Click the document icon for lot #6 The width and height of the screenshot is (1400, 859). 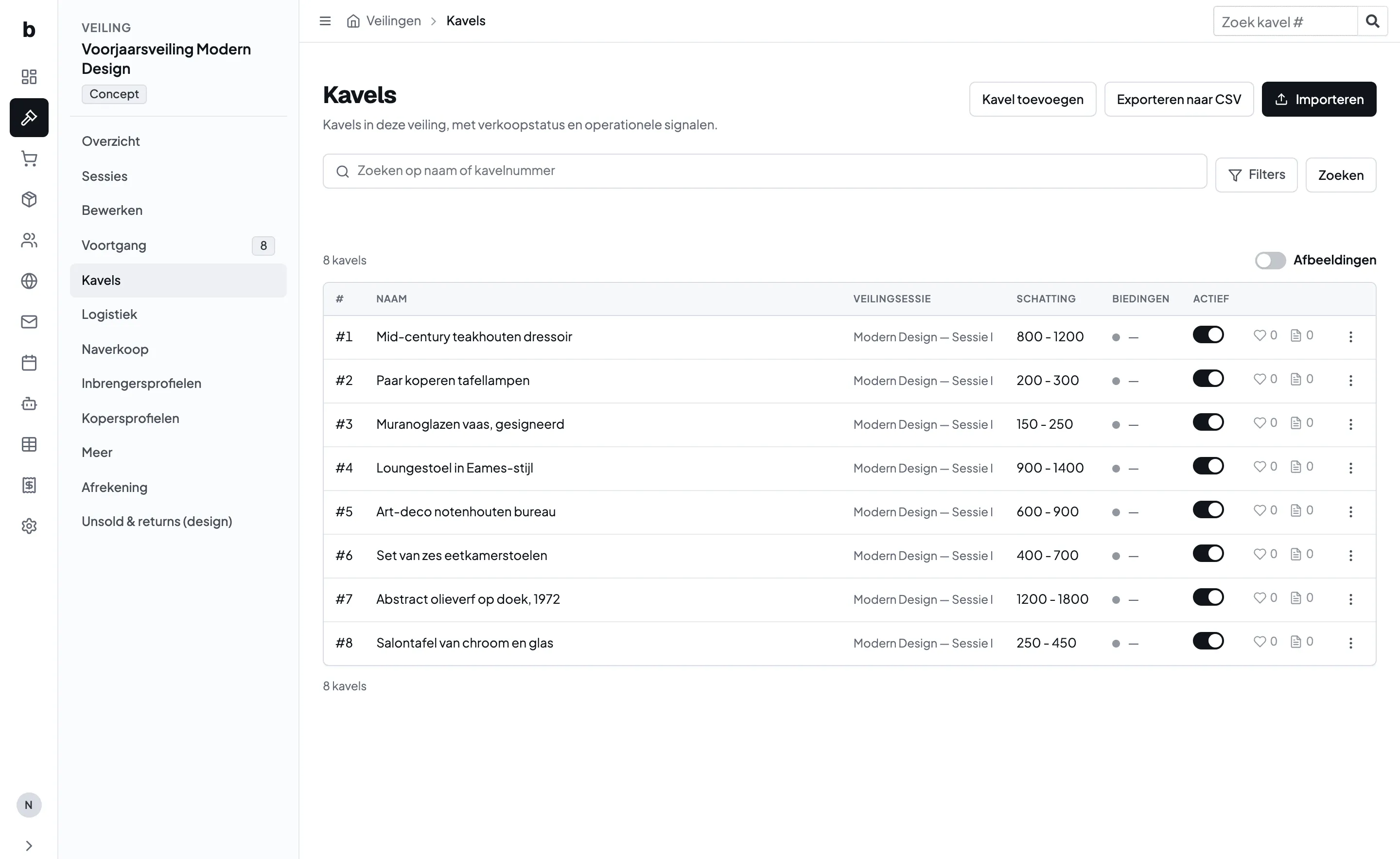(x=1296, y=554)
